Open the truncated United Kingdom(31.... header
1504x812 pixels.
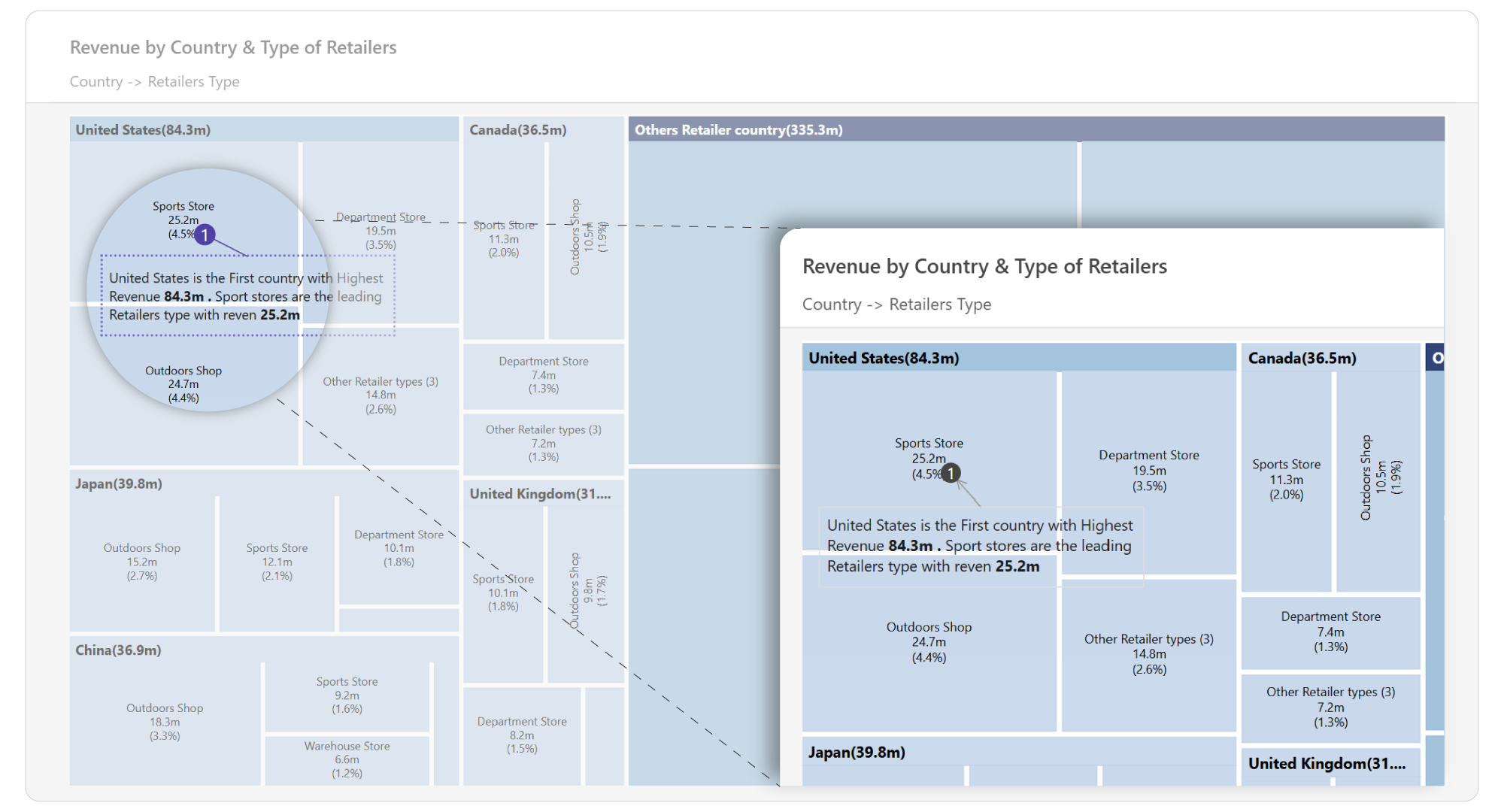544,493
